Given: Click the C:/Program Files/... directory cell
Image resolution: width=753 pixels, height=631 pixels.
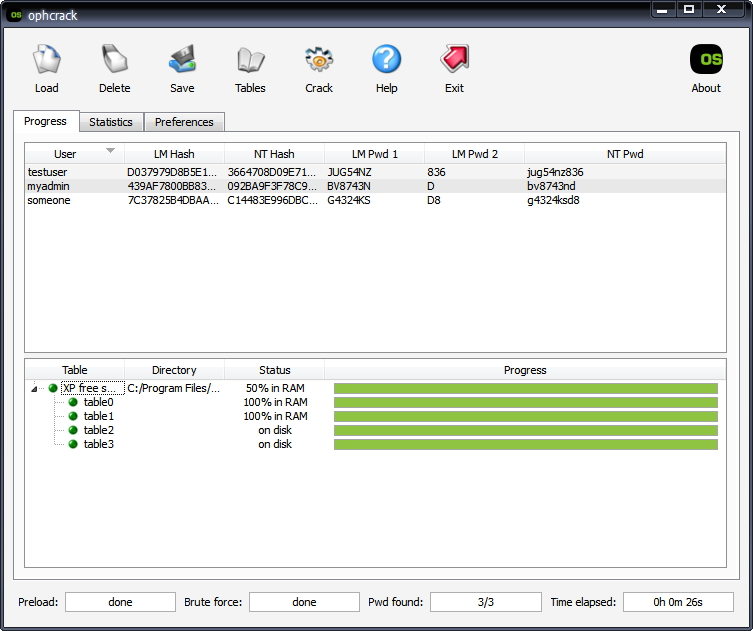Looking at the screenshot, I should click(174, 388).
